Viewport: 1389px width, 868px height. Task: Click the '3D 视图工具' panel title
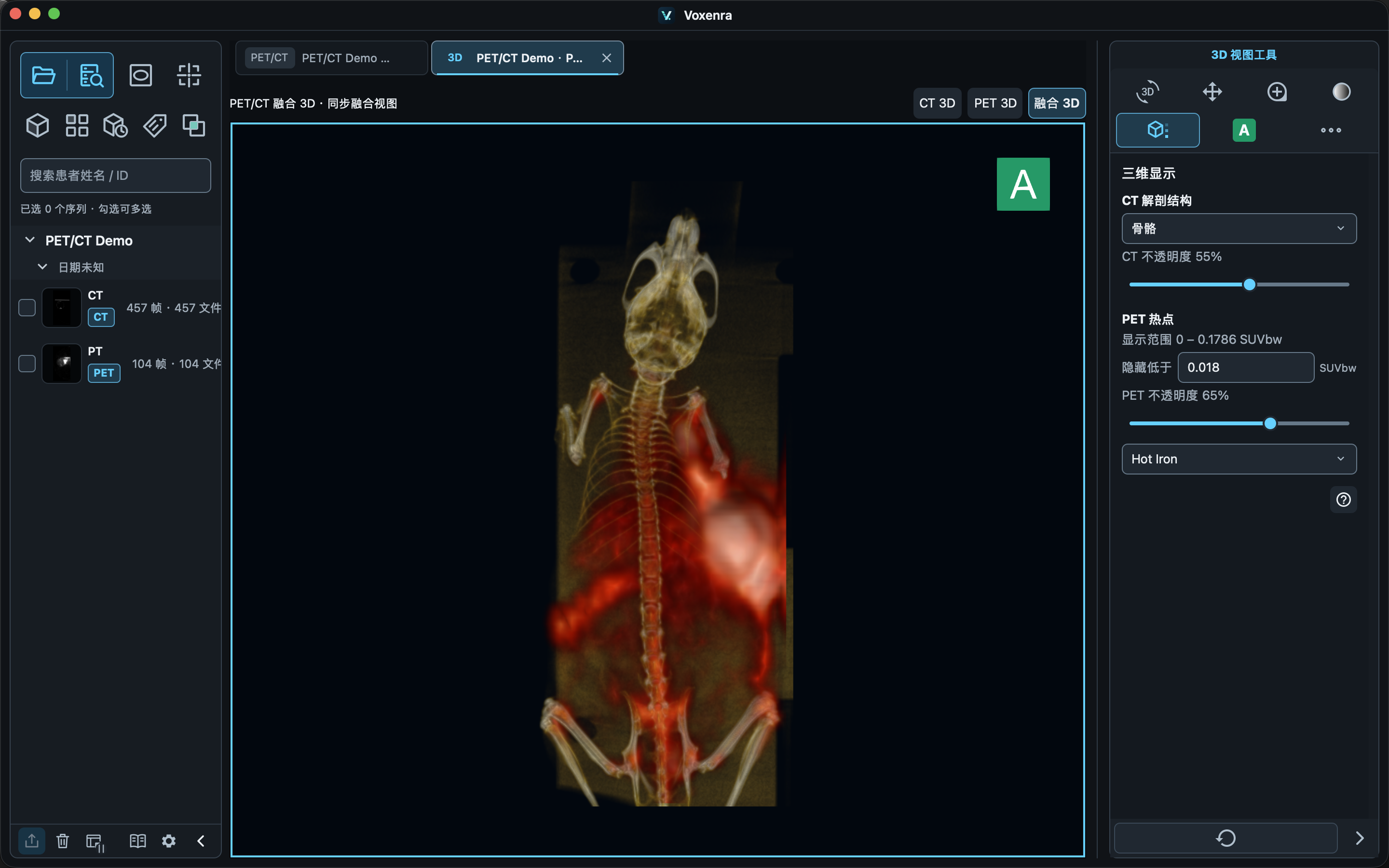1243,55
